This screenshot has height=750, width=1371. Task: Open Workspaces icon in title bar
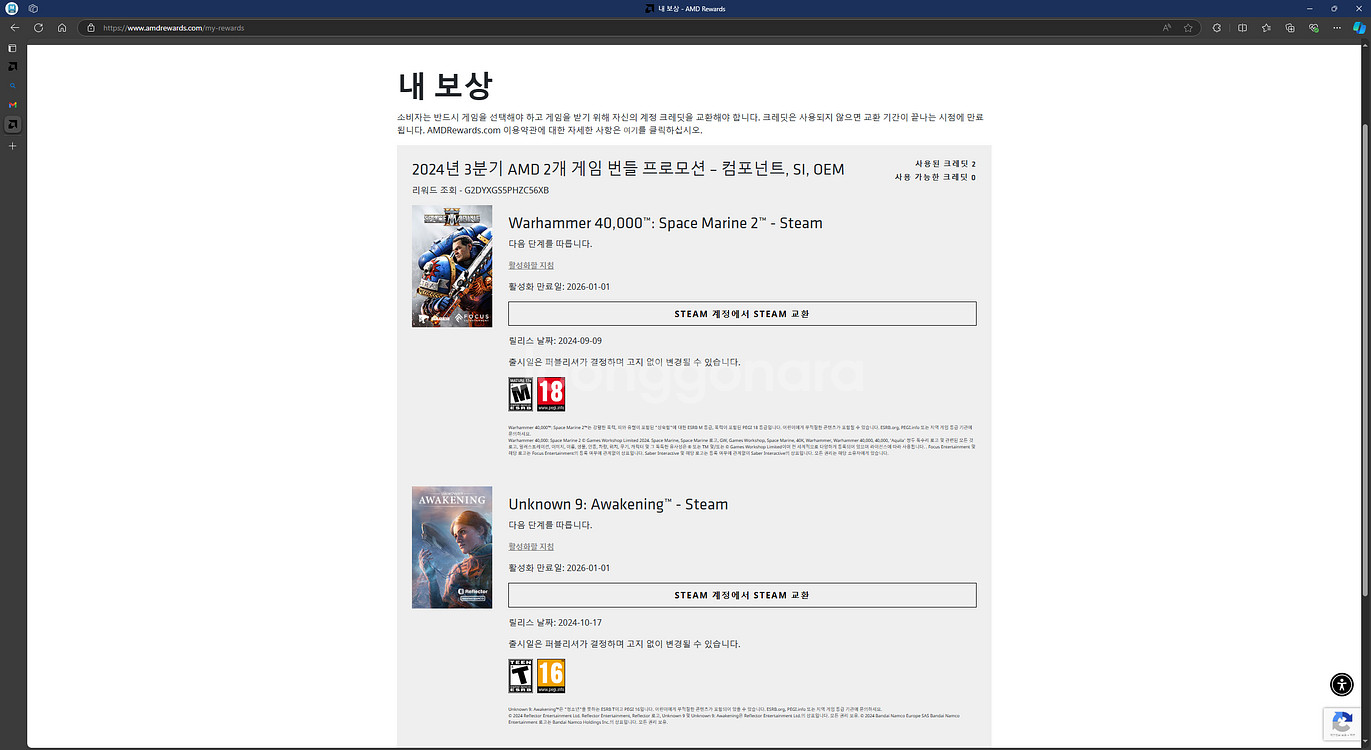(33, 8)
